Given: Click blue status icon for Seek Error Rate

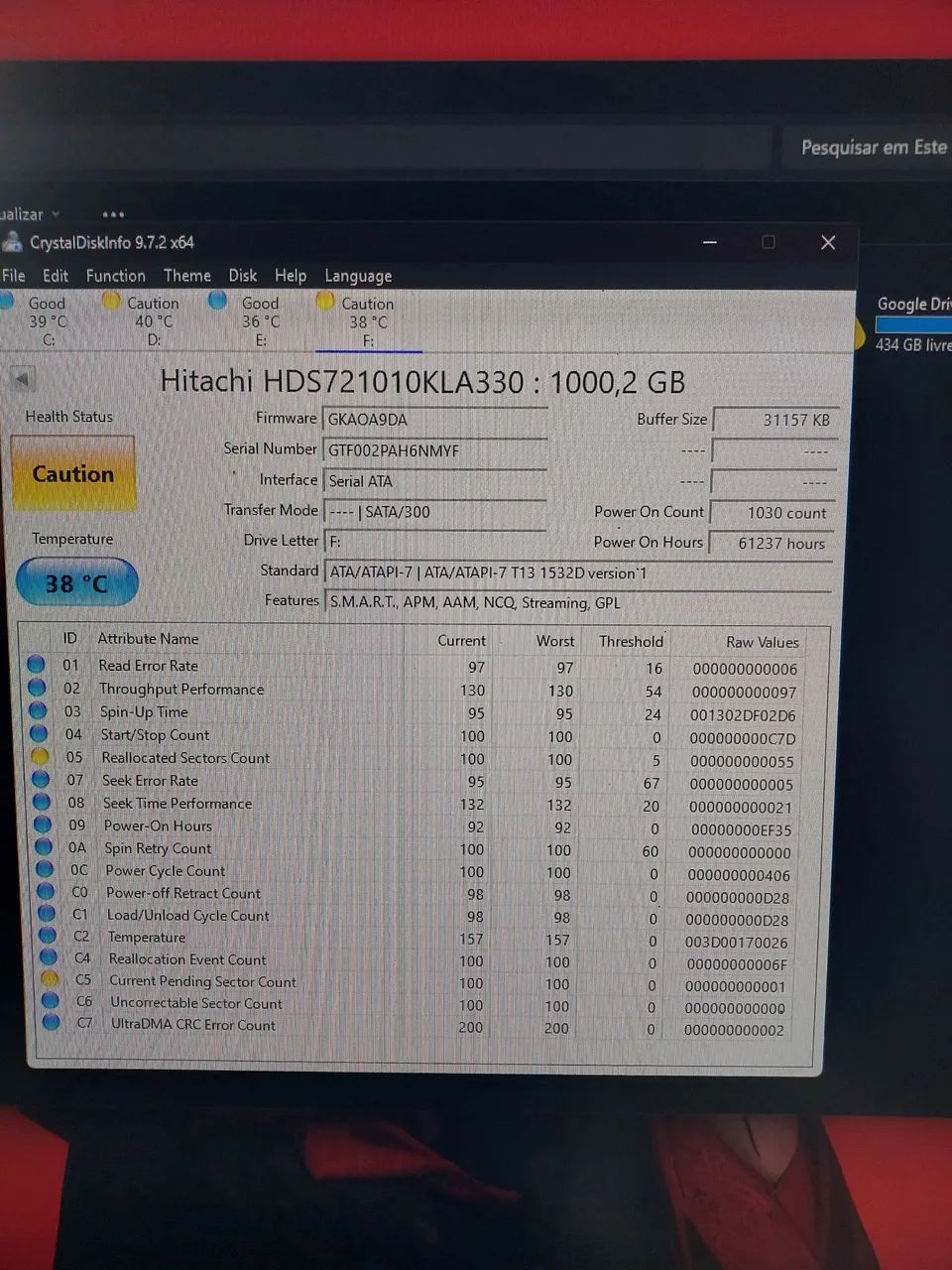Looking at the screenshot, I should [41, 779].
